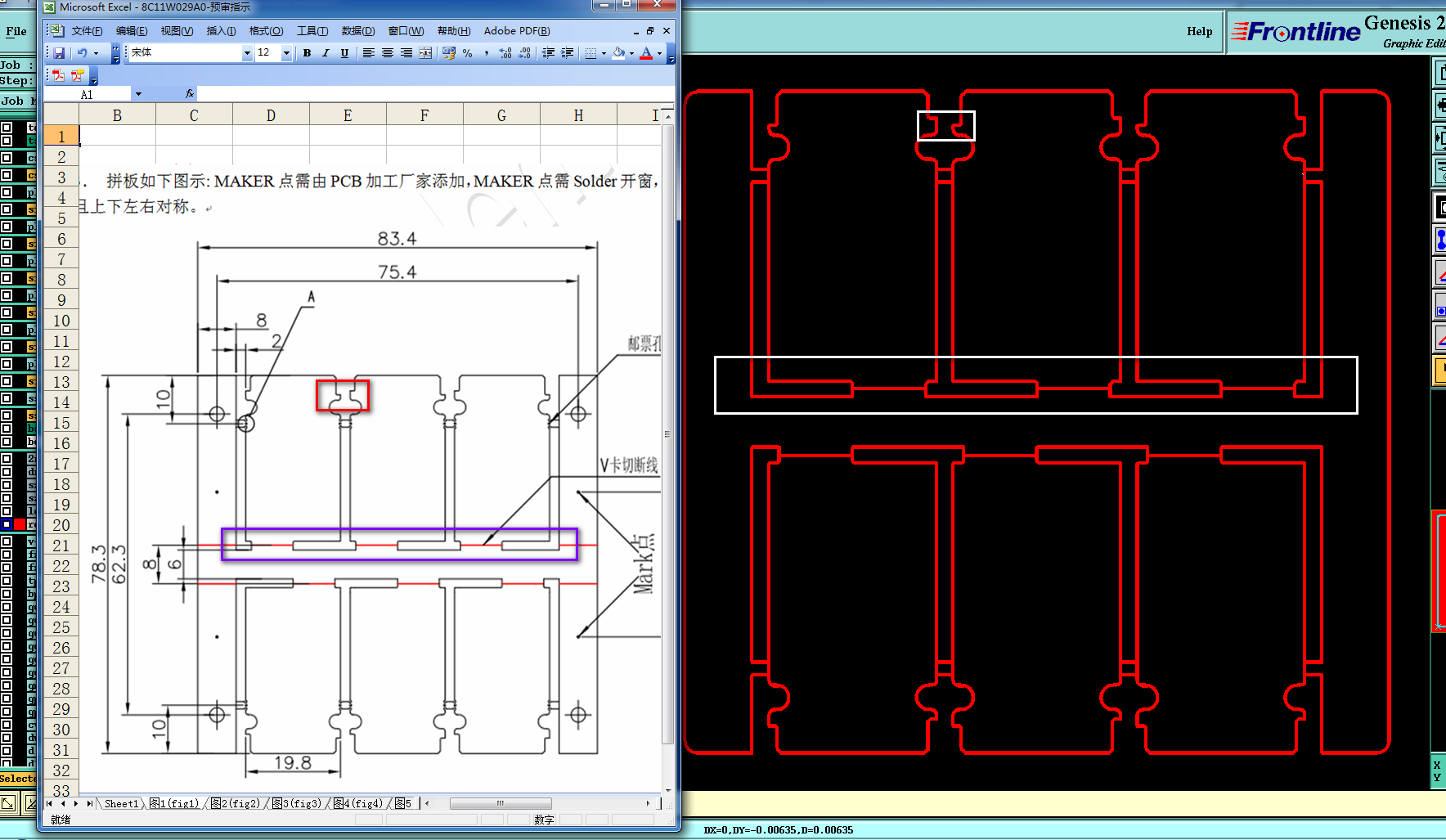Apply comma style to cells

(x=487, y=53)
